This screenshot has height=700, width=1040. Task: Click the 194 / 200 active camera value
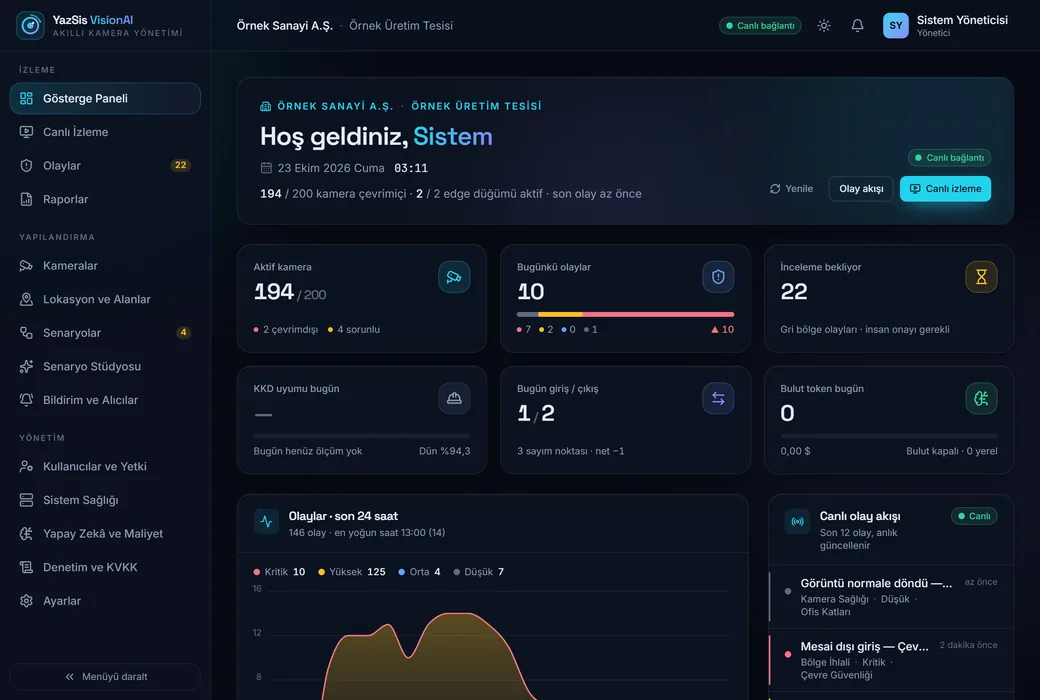(290, 292)
